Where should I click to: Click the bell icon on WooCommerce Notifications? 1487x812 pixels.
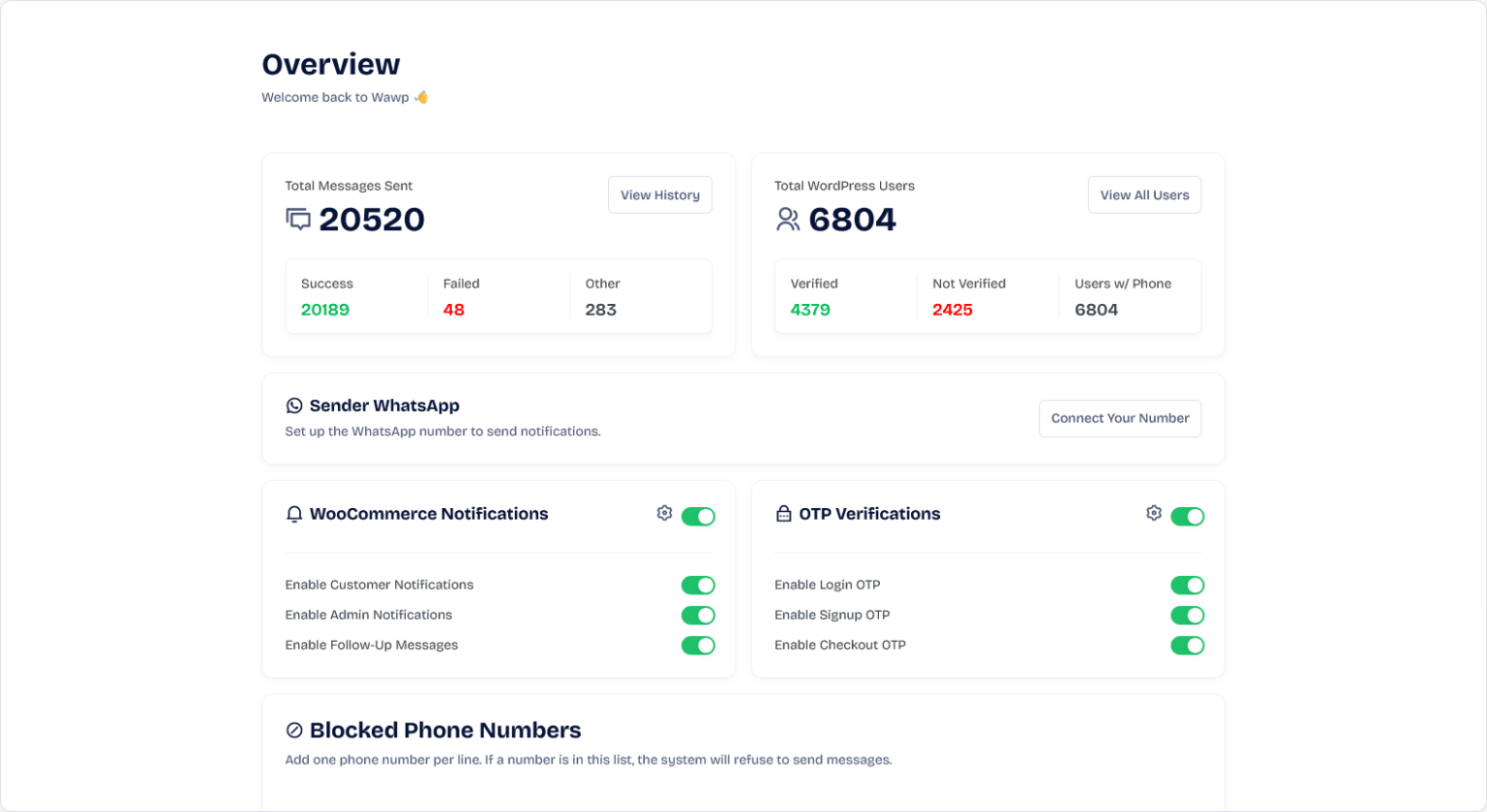(x=293, y=514)
